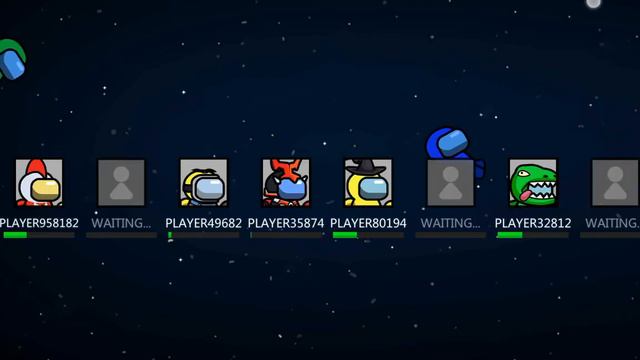Click the loading progress bar under PLAYER35874

tap(286, 235)
